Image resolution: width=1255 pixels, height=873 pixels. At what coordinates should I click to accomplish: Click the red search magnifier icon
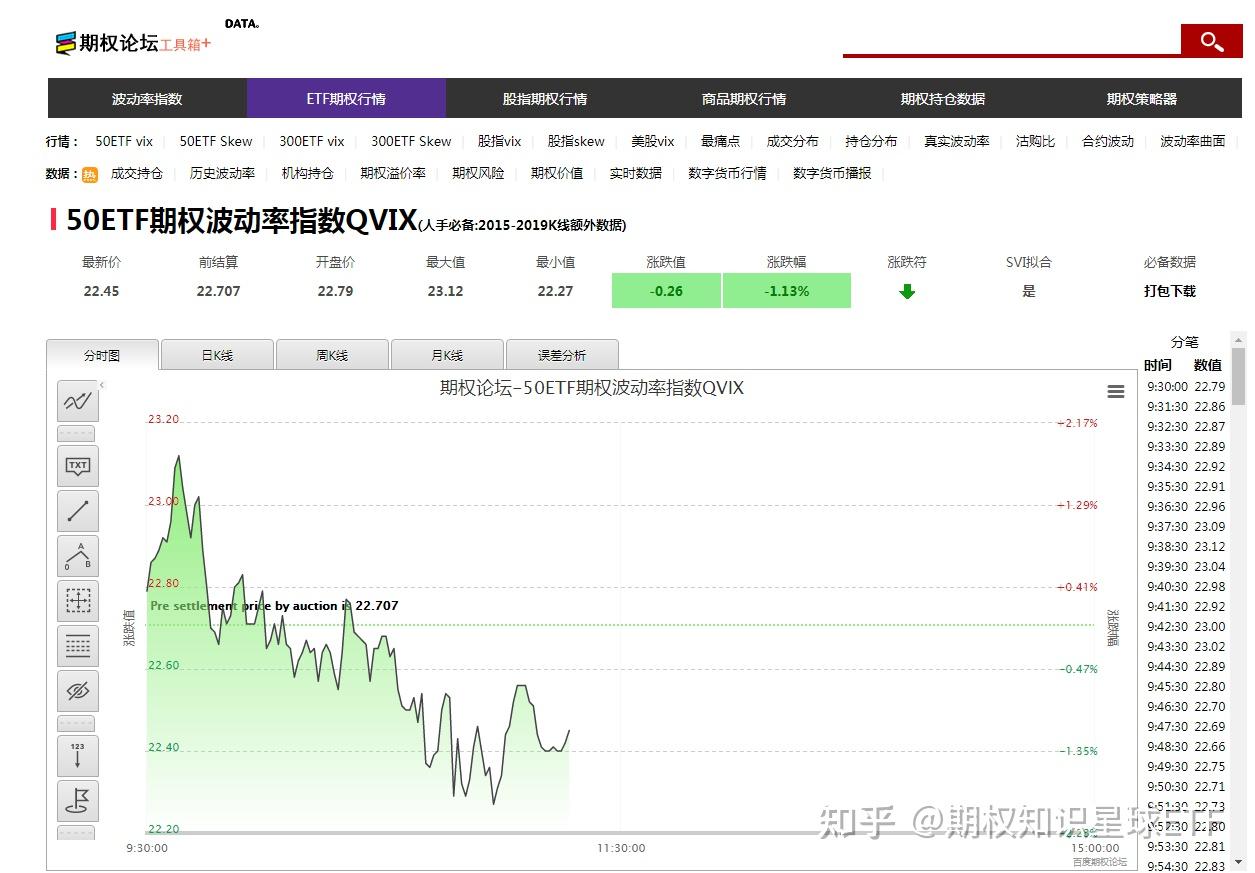click(x=1211, y=41)
